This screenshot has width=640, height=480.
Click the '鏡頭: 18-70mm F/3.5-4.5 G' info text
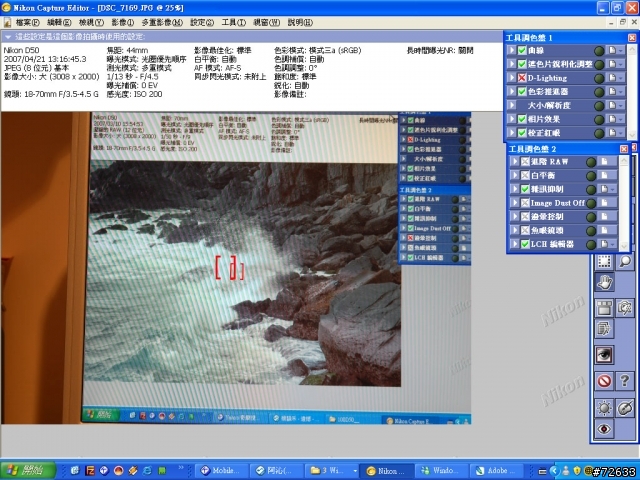51,94
